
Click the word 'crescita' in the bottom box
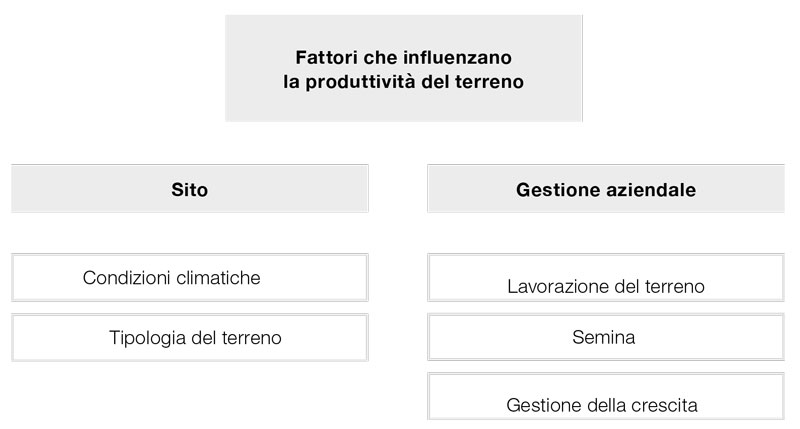(x=664, y=405)
